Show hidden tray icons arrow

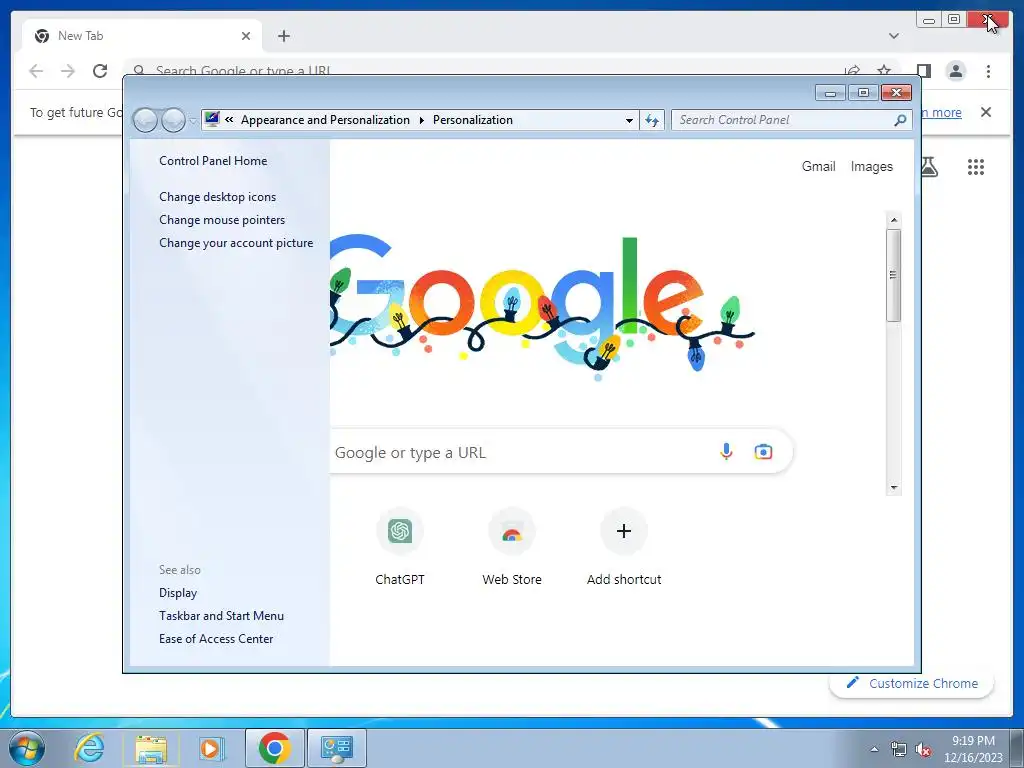point(874,749)
